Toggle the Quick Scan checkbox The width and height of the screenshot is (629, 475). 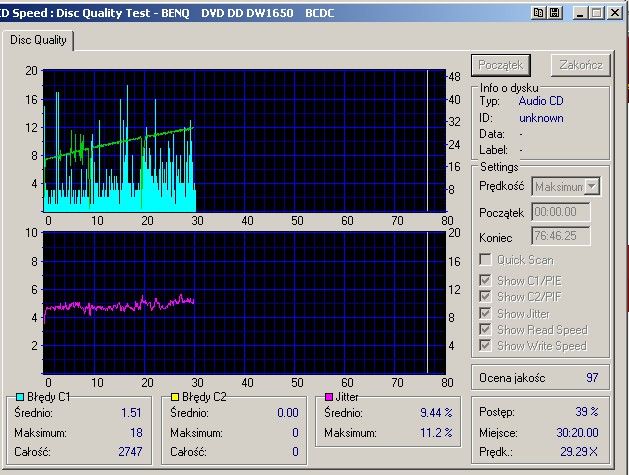(x=485, y=260)
